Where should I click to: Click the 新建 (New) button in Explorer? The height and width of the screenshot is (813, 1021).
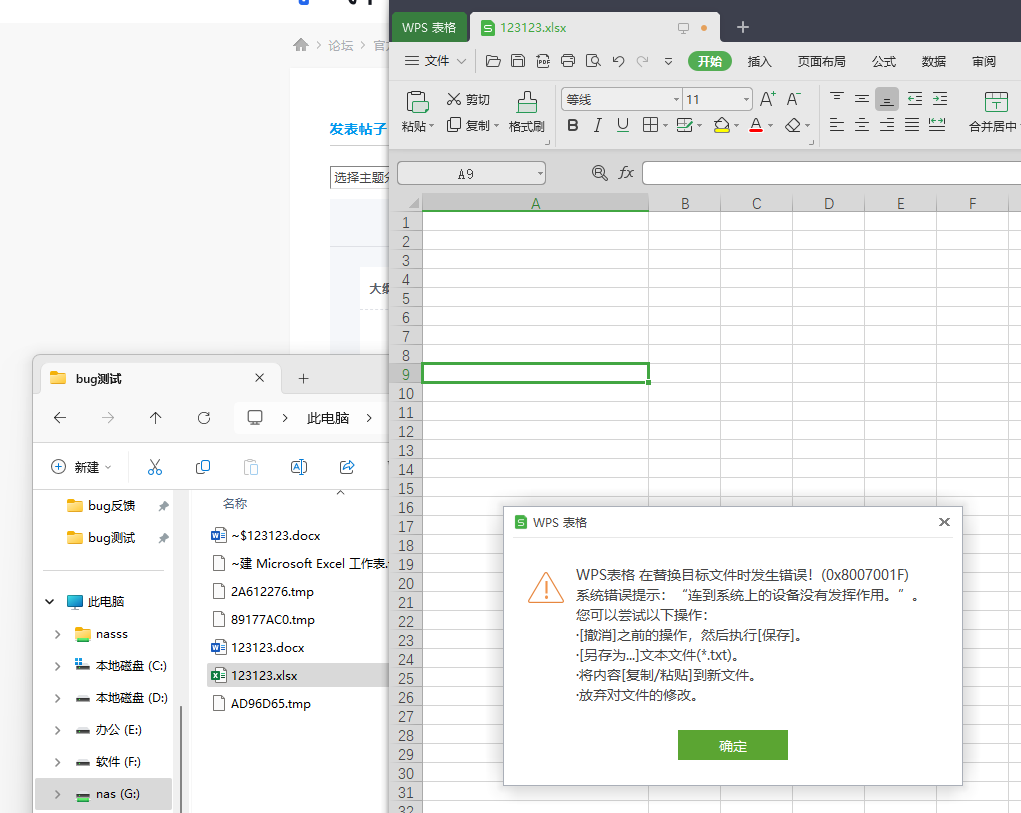[x=81, y=467]
